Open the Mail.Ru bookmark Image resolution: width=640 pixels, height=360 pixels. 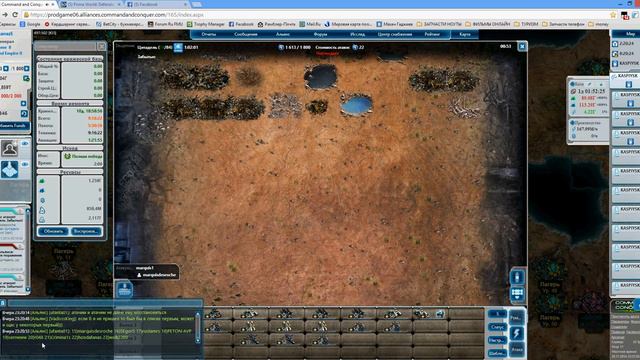click(x=310, y=24)
